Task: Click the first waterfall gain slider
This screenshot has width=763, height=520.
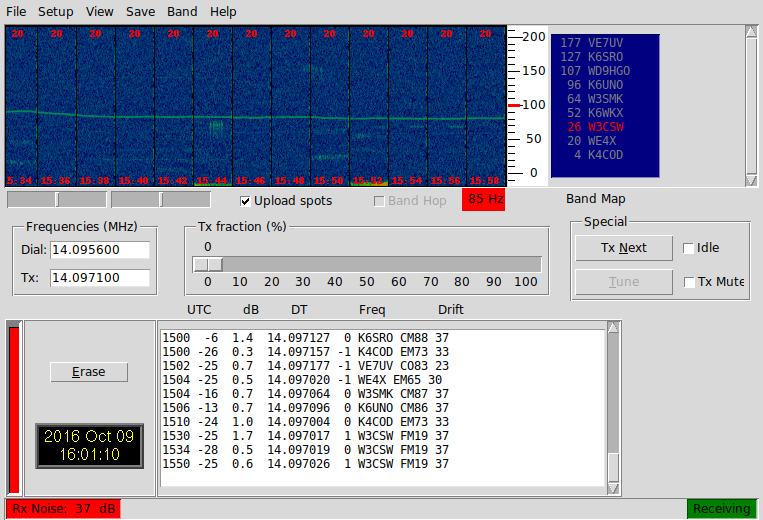Action: [x=57, y=199]
